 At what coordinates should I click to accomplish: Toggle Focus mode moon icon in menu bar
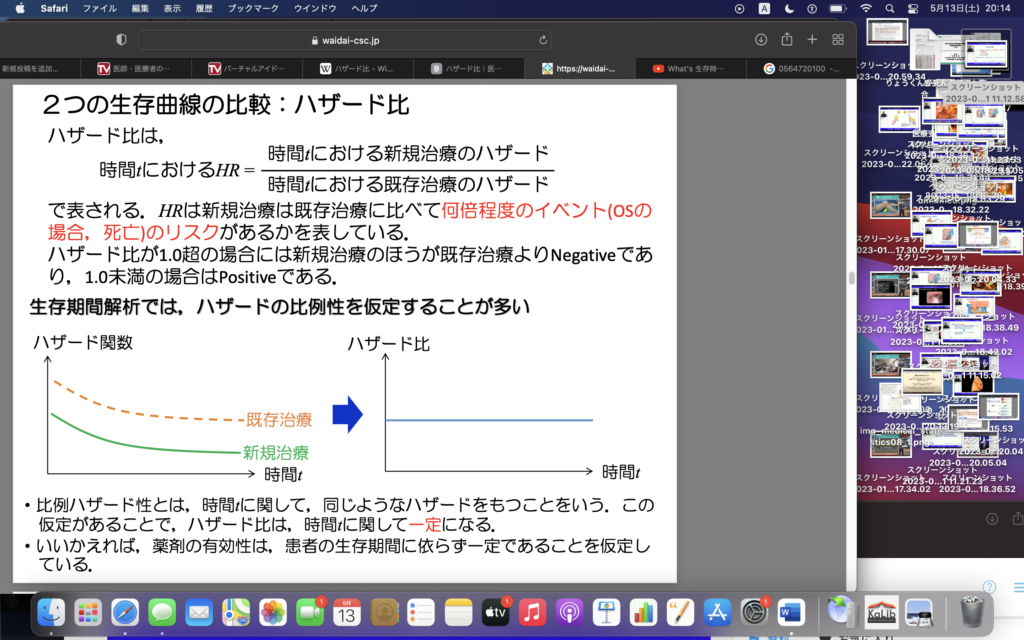pyautogui.click(x=790, y=8)
